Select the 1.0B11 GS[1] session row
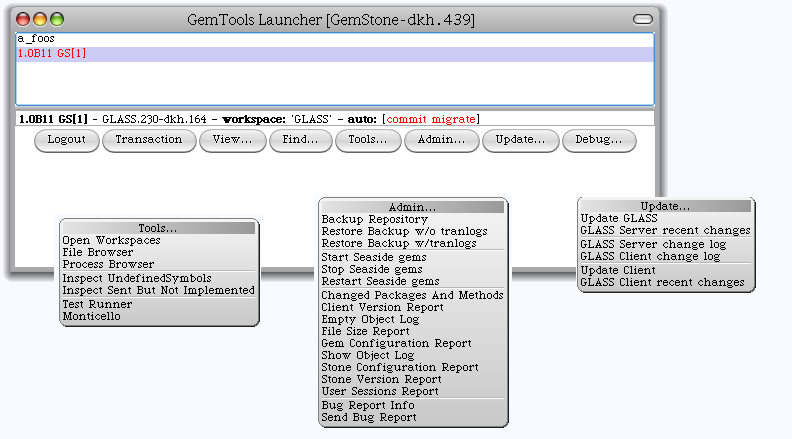This screenshot has width=792, height=439. (335, 54)
